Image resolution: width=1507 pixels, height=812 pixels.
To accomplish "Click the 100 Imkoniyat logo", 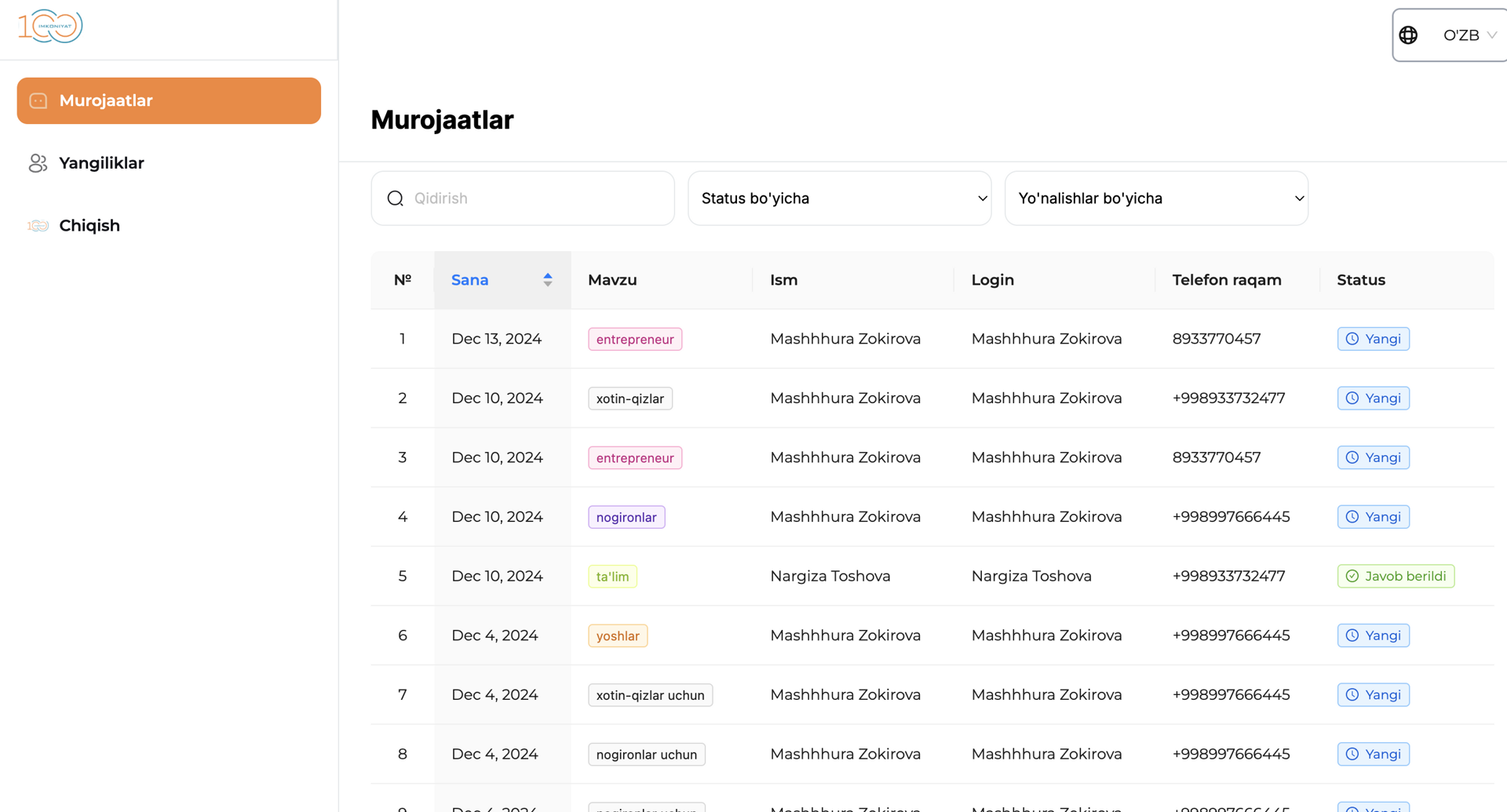I will click(50, 27).
